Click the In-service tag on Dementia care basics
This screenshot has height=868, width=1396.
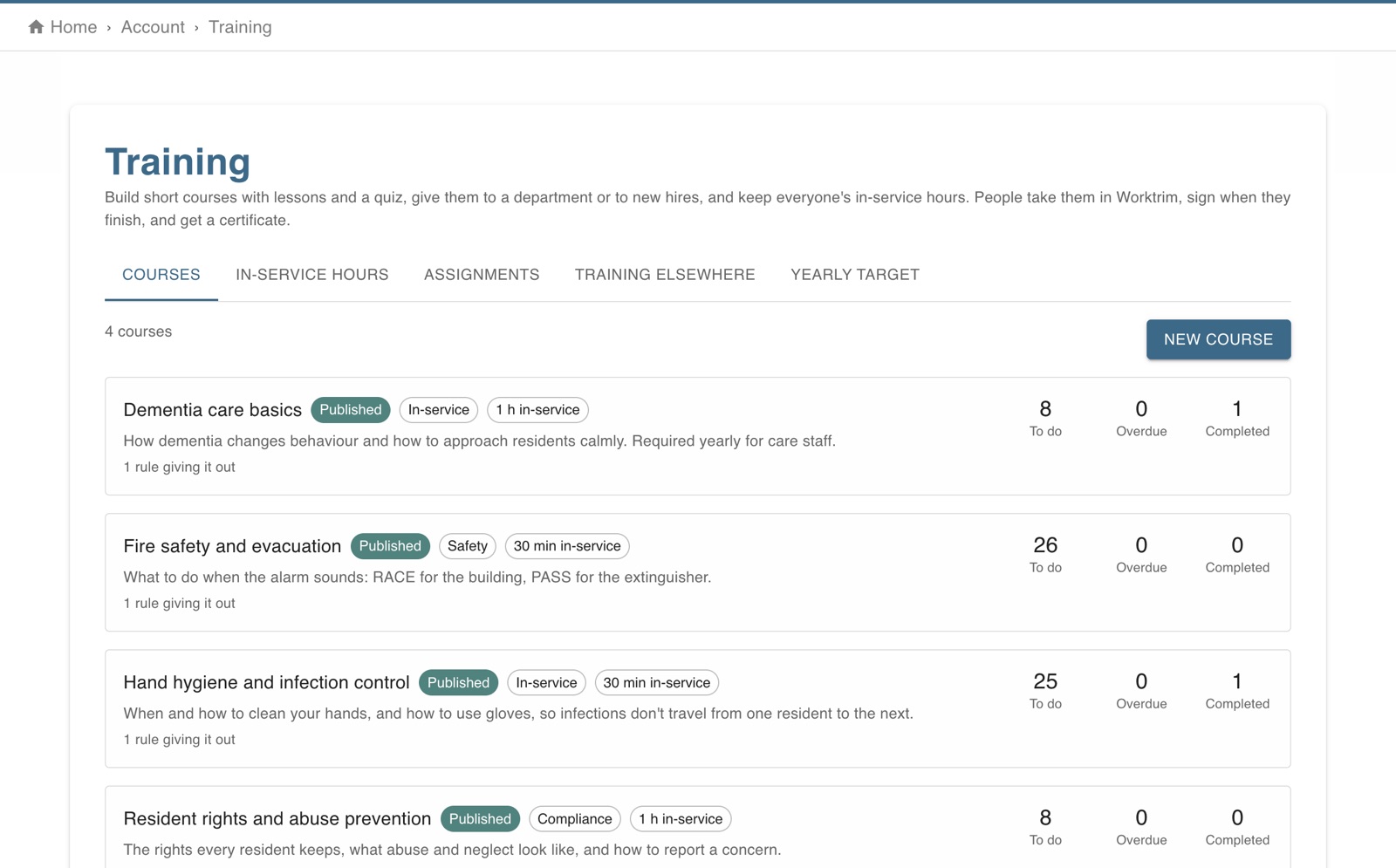click(x=439, y=410)
